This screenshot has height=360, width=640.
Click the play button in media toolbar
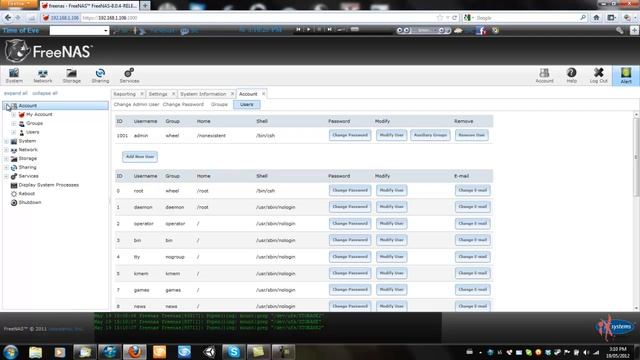pyautogui.click(x=308, y=30)
